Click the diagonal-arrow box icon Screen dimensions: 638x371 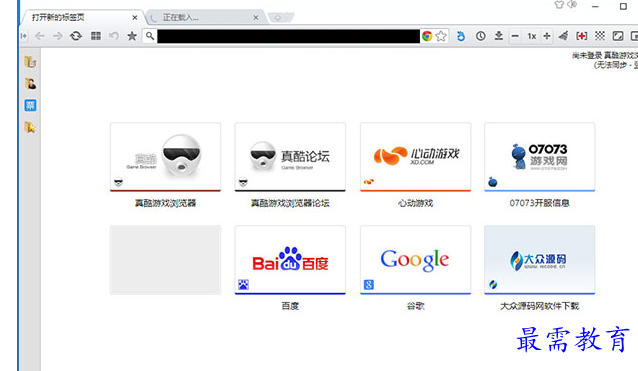618,36
